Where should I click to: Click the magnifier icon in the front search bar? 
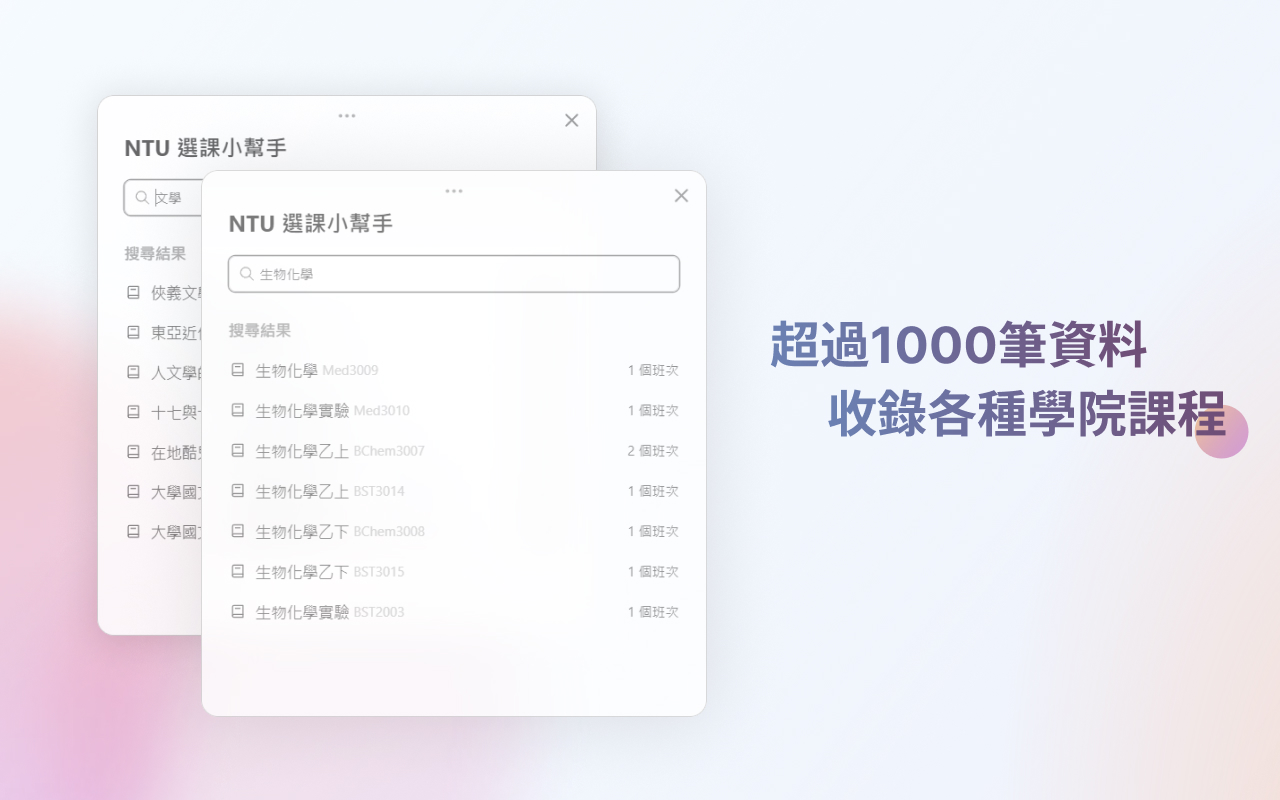pos(244,273)
